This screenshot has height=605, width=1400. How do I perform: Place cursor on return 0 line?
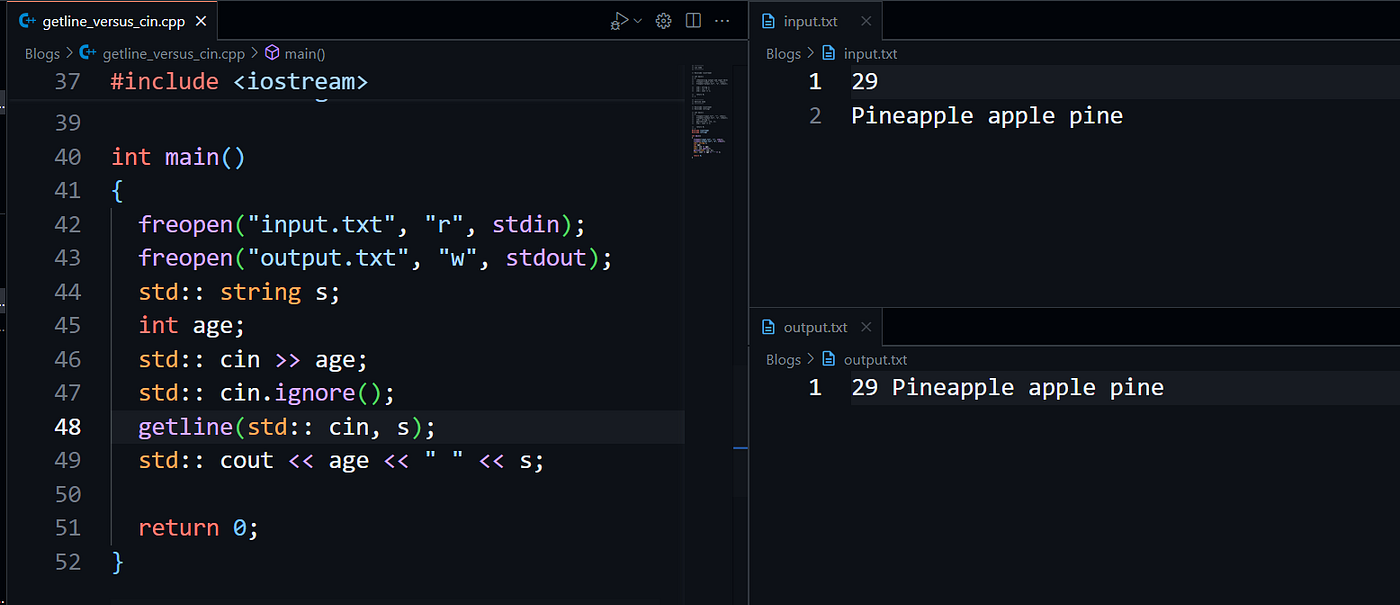pos(198,528)
